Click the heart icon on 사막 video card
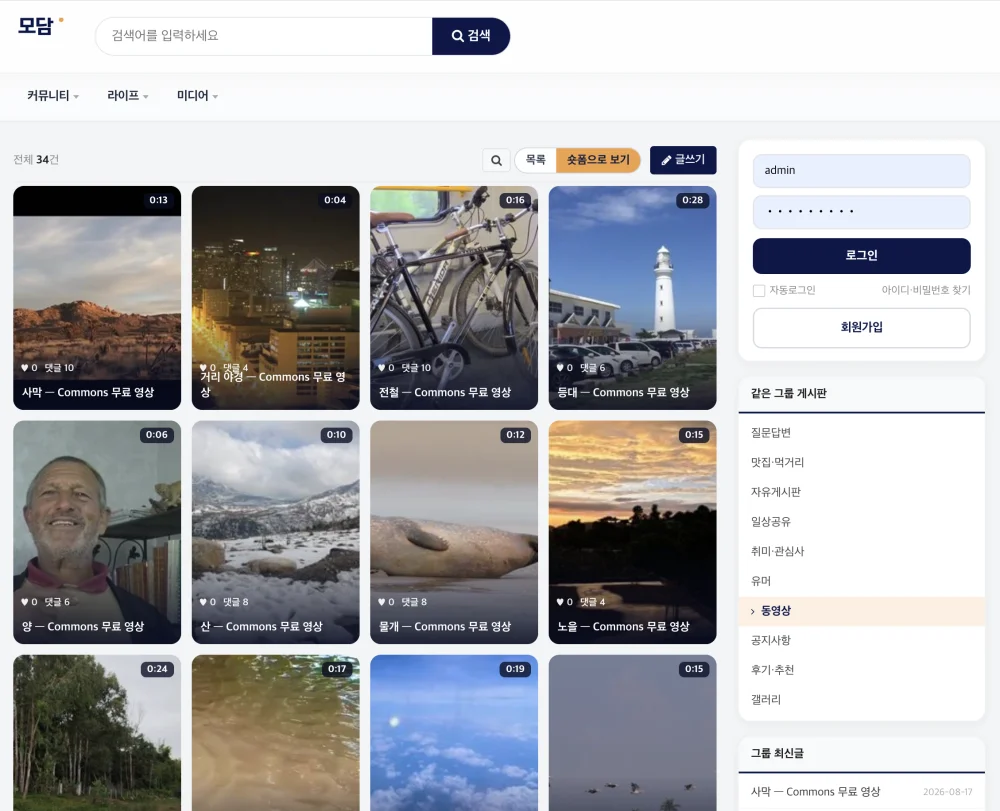The height and width of the screenshot is (811, 1000). 25,368
